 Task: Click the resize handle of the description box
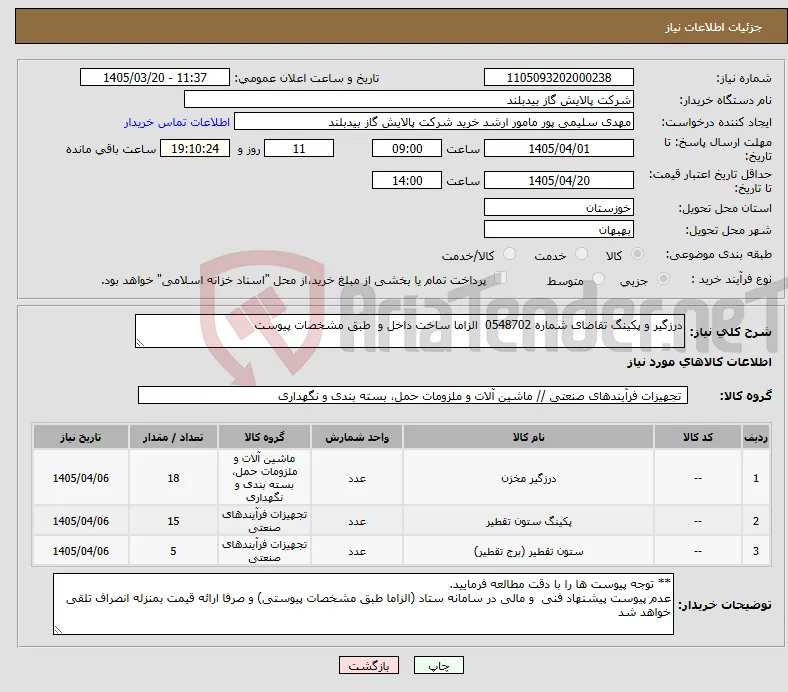point(140,342)
